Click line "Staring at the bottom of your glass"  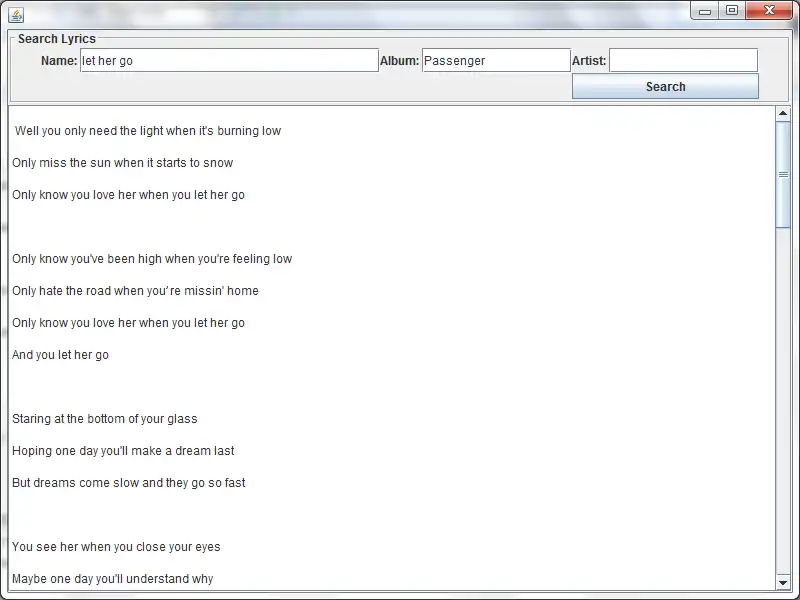[x=105, y=419]
